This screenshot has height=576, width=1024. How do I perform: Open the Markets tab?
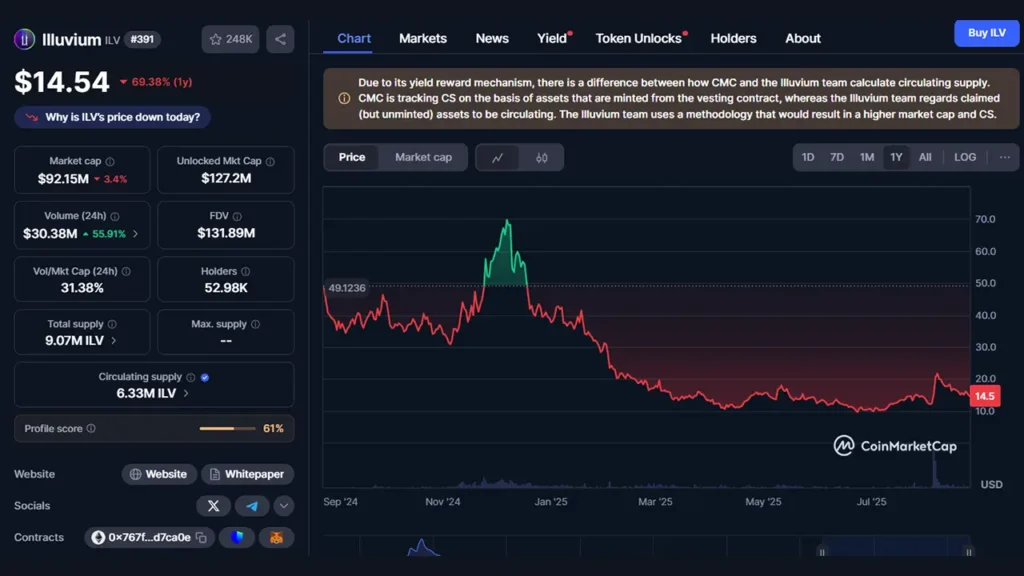tap(423, 39)
